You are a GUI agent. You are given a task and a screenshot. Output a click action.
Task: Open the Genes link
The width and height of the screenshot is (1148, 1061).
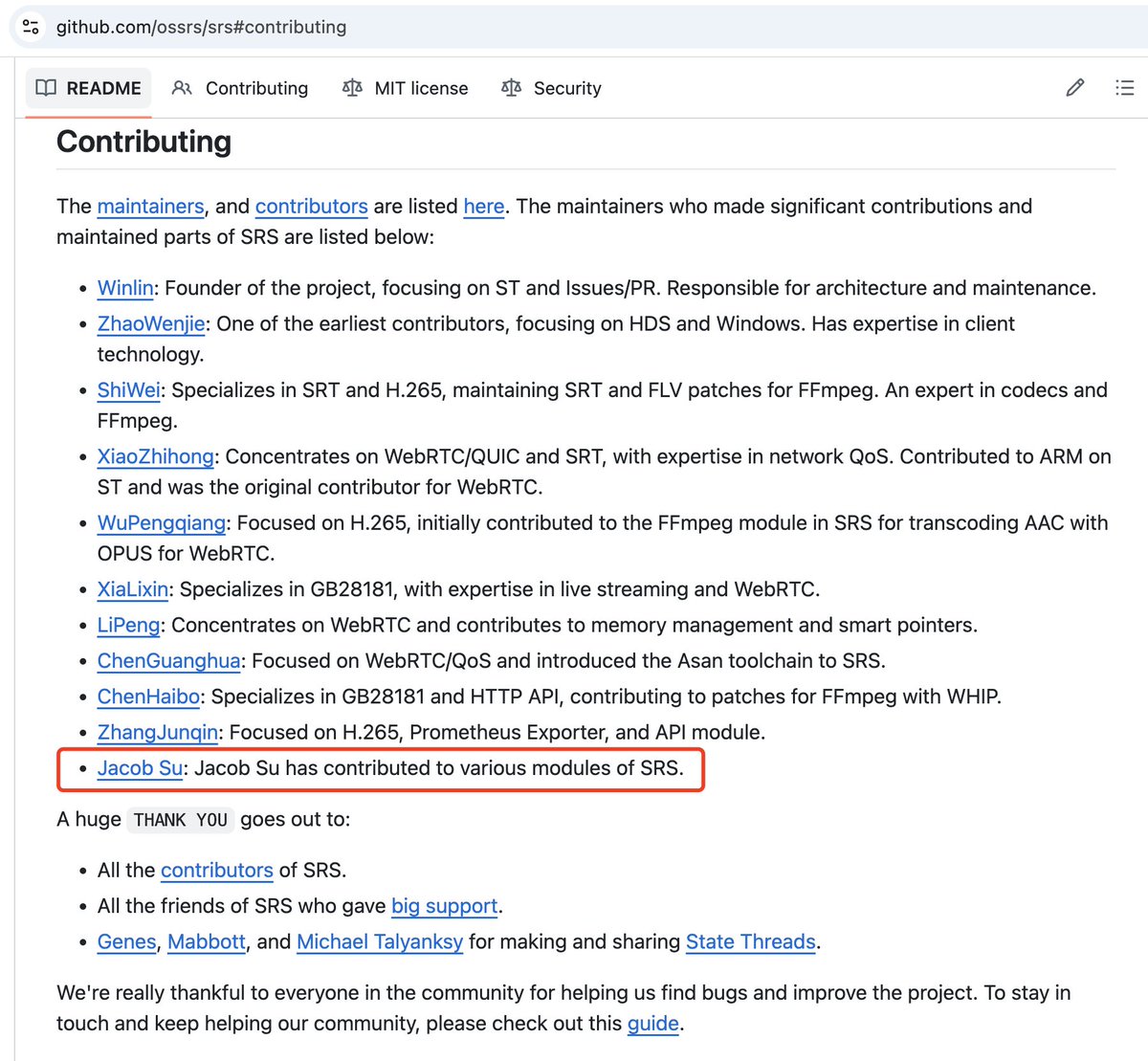coord(126,942)
